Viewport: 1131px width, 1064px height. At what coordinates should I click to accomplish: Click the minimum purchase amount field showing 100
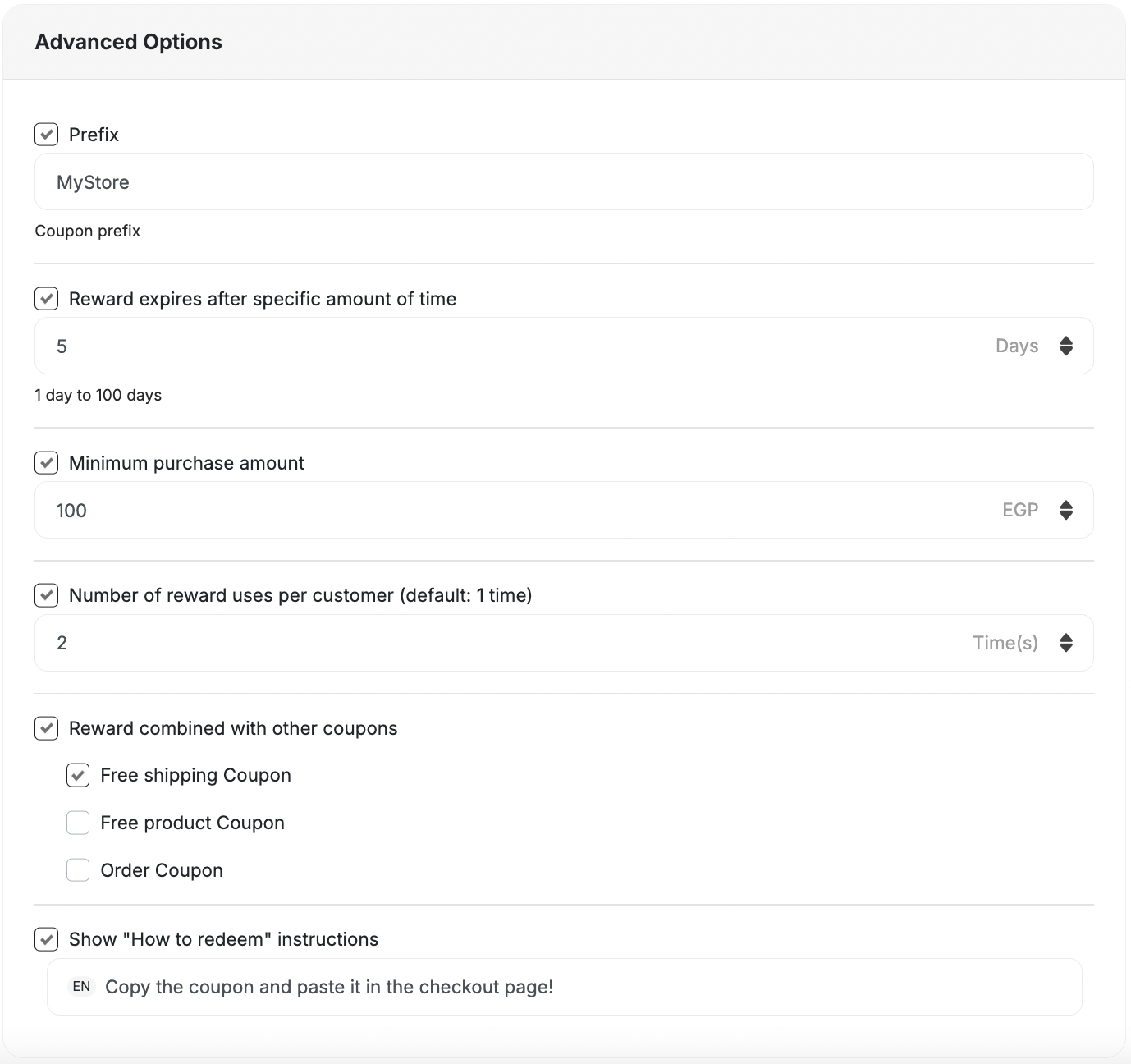(x=328, y=510)
